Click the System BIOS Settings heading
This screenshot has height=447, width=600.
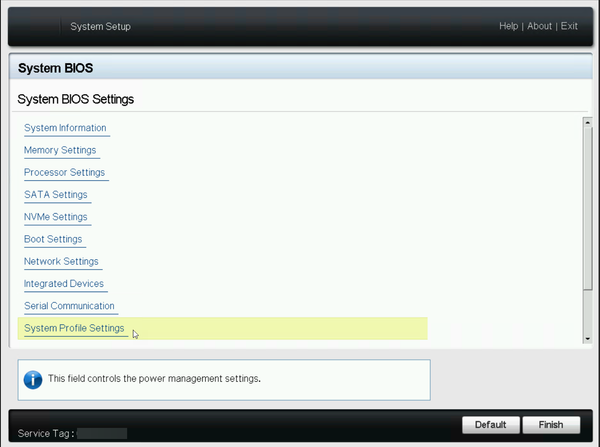pyautogui.click(x=76, y=99)
